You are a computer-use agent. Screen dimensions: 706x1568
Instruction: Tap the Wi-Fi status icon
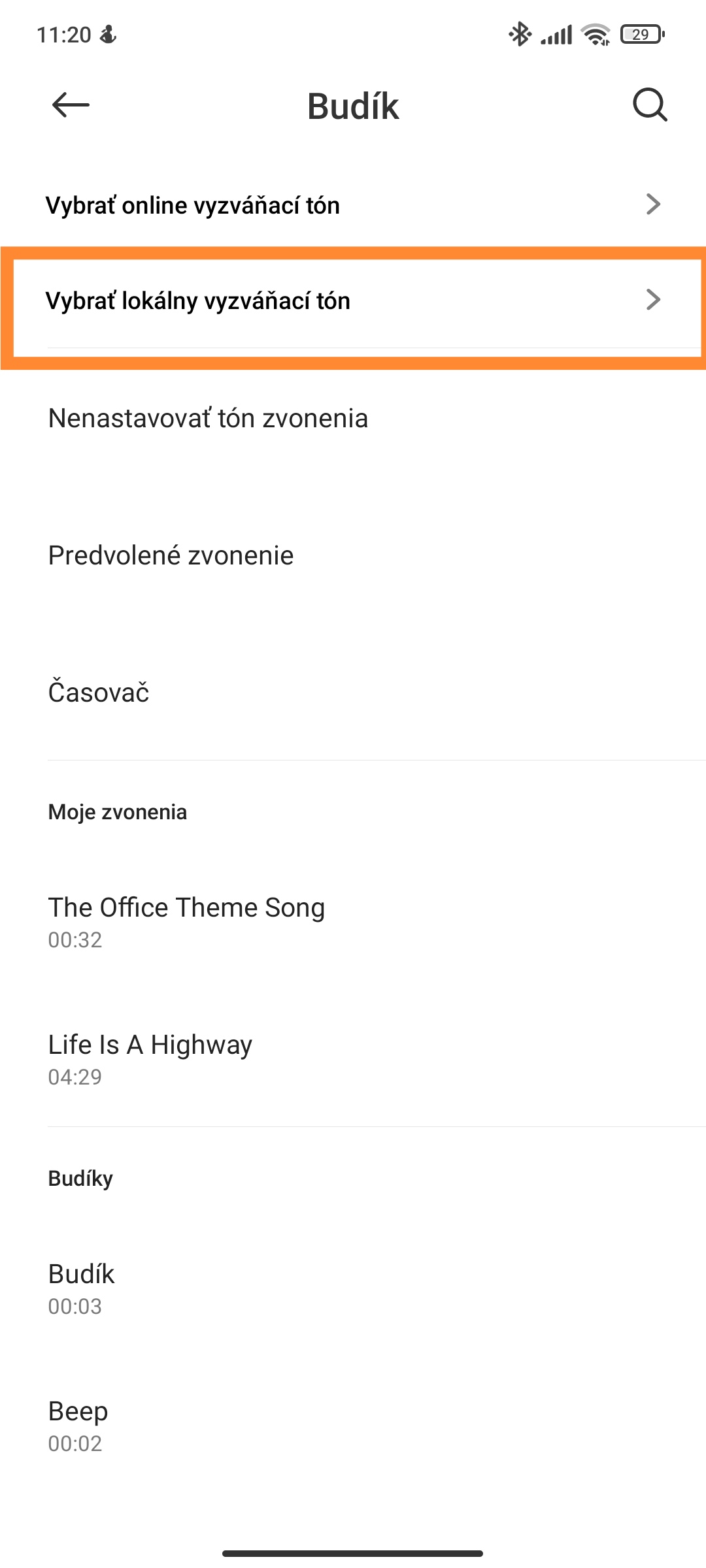[x=596, y=34]
